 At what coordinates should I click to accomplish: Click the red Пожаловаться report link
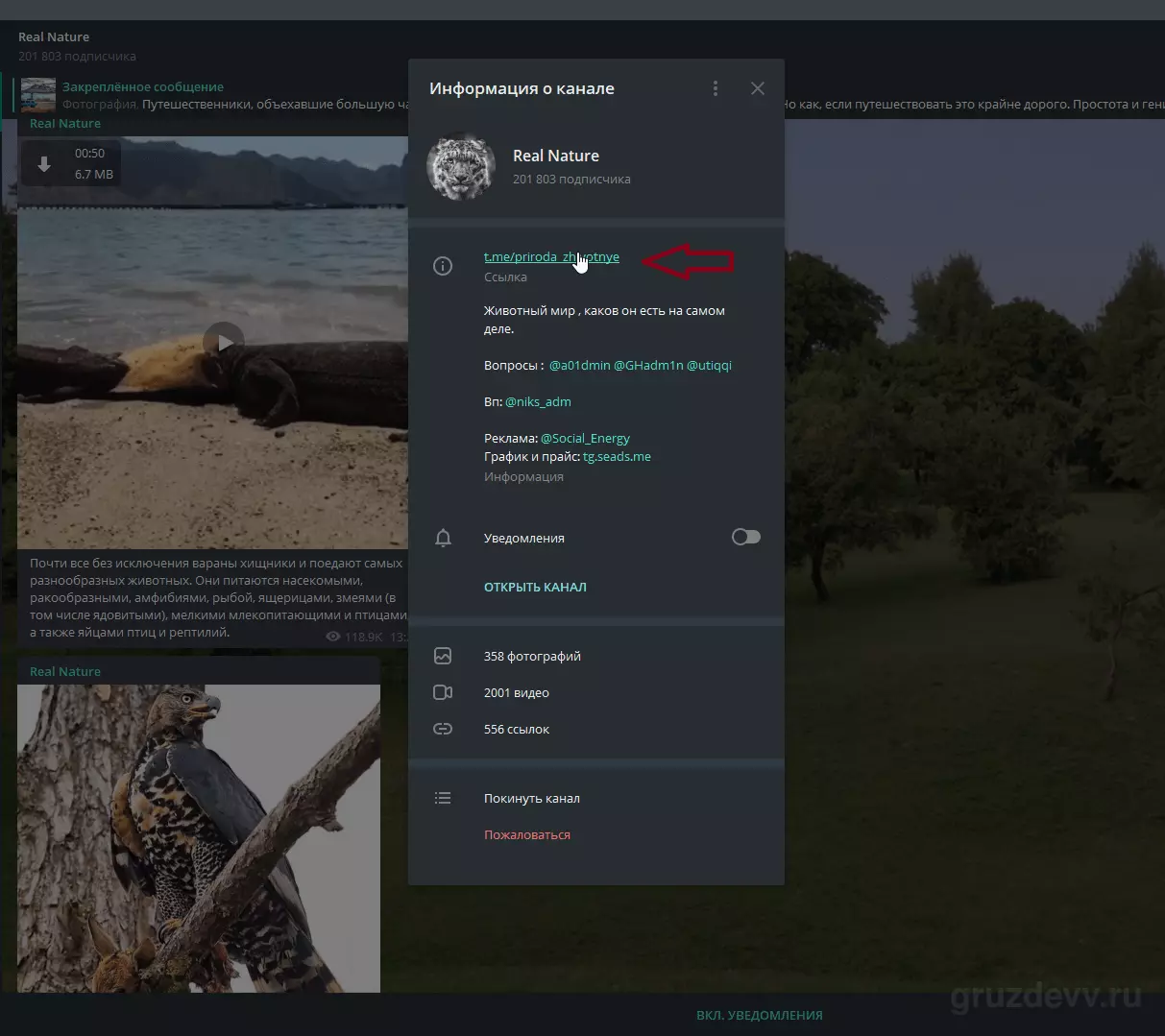pyautogui.click(x=527, y=835)
